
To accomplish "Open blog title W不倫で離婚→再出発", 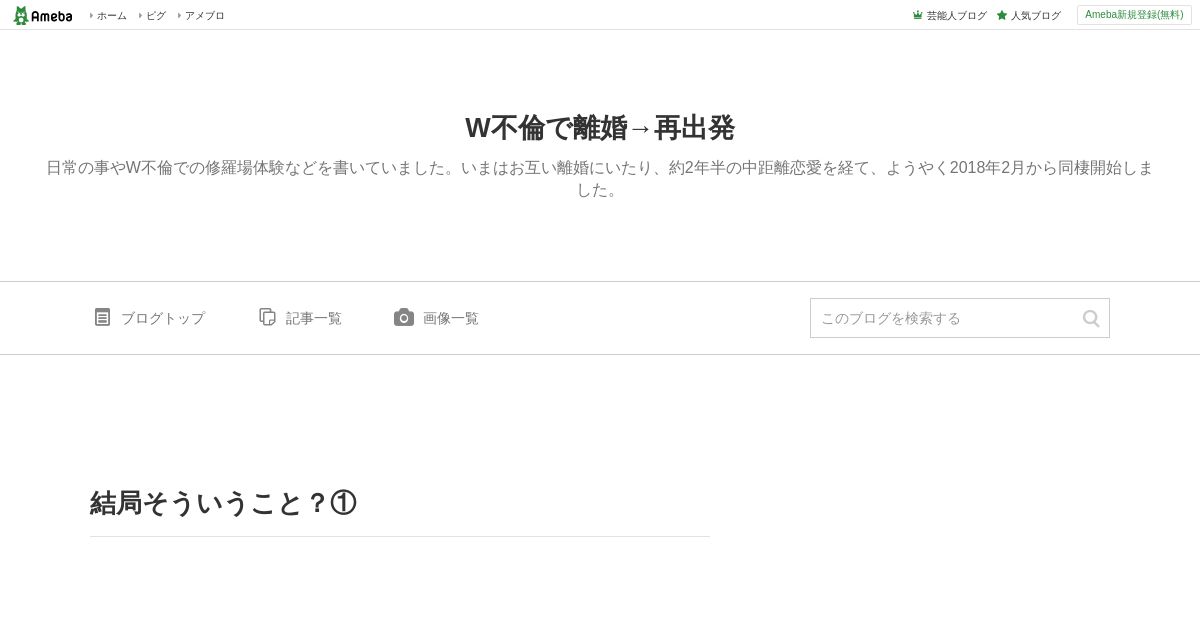I will point(600,128).
